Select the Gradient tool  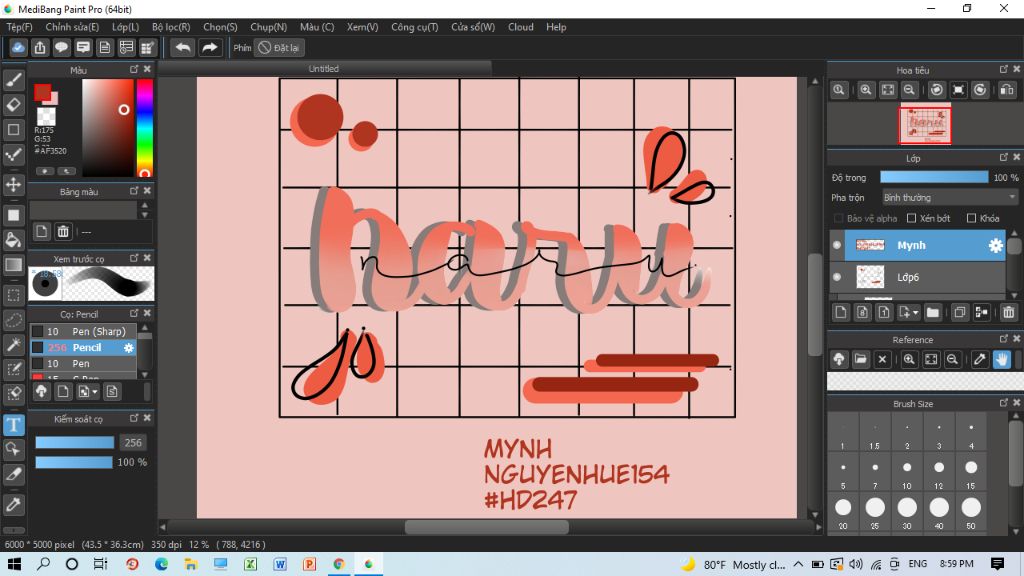pyautogui.click(x=13, y=264)
